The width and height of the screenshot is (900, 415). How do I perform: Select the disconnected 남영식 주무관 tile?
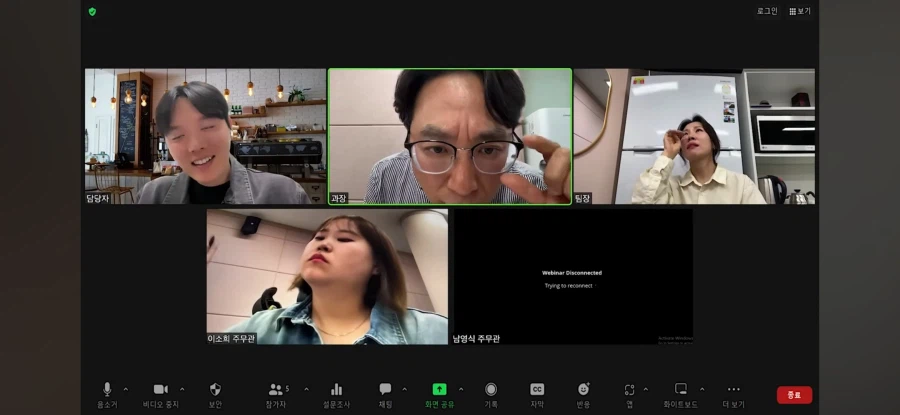pos(573,277)
